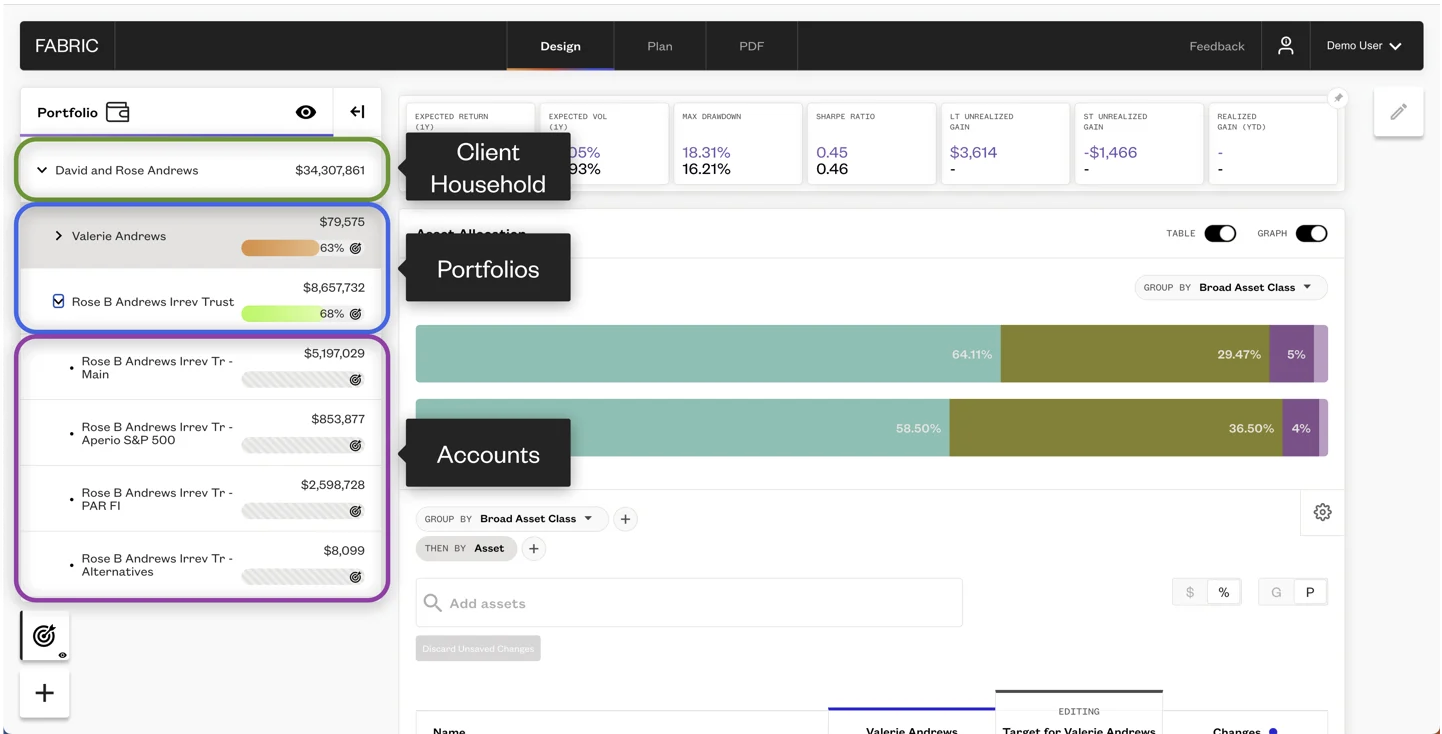
Task: Toggle the TABLE switch off
Action: pyautogui.click(x=1219, y=232)
